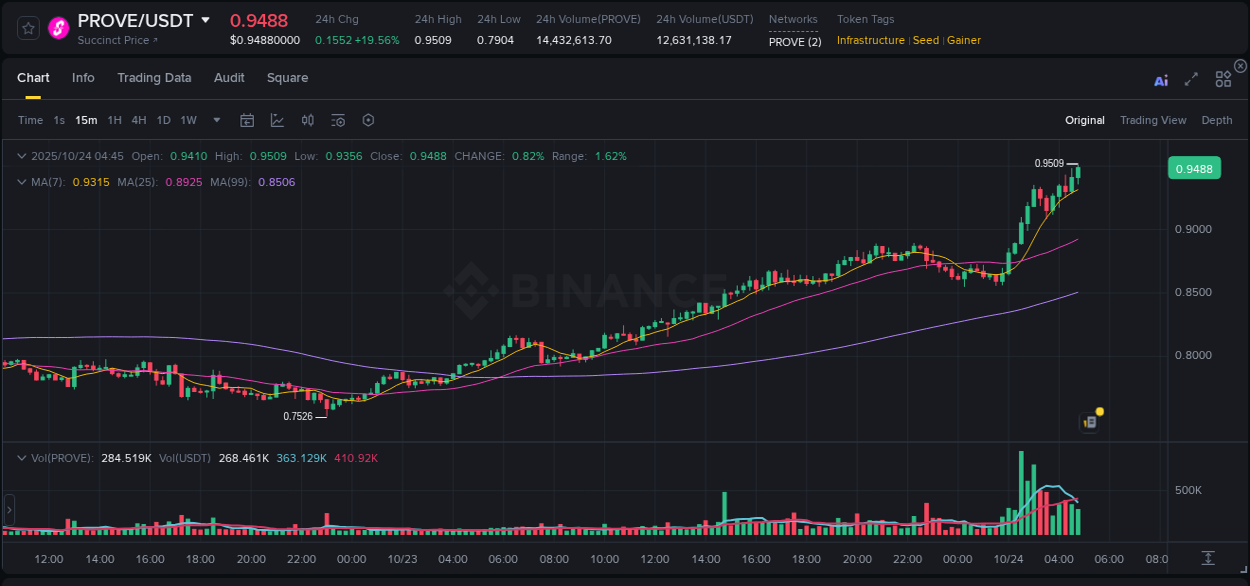Open chart settings via the hexagon icon

click(x=368, y=120)
